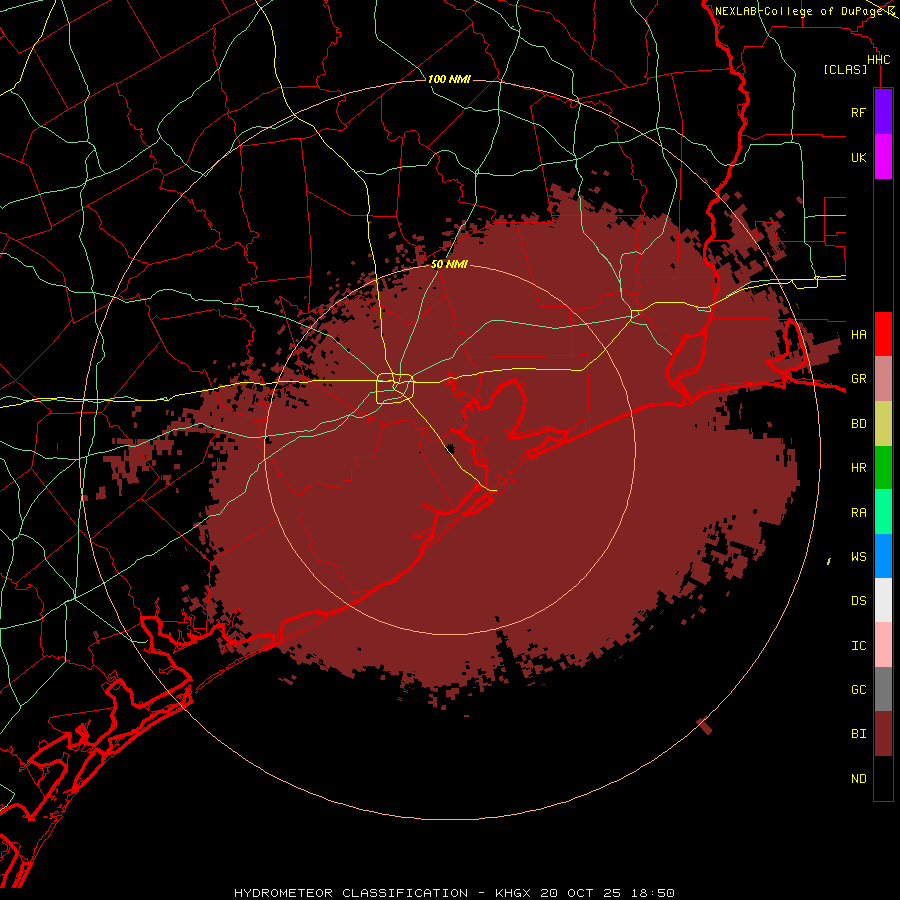Click the '50 NMI' range ring label
This screenshot has width=900, height=900.
(449, 265)
